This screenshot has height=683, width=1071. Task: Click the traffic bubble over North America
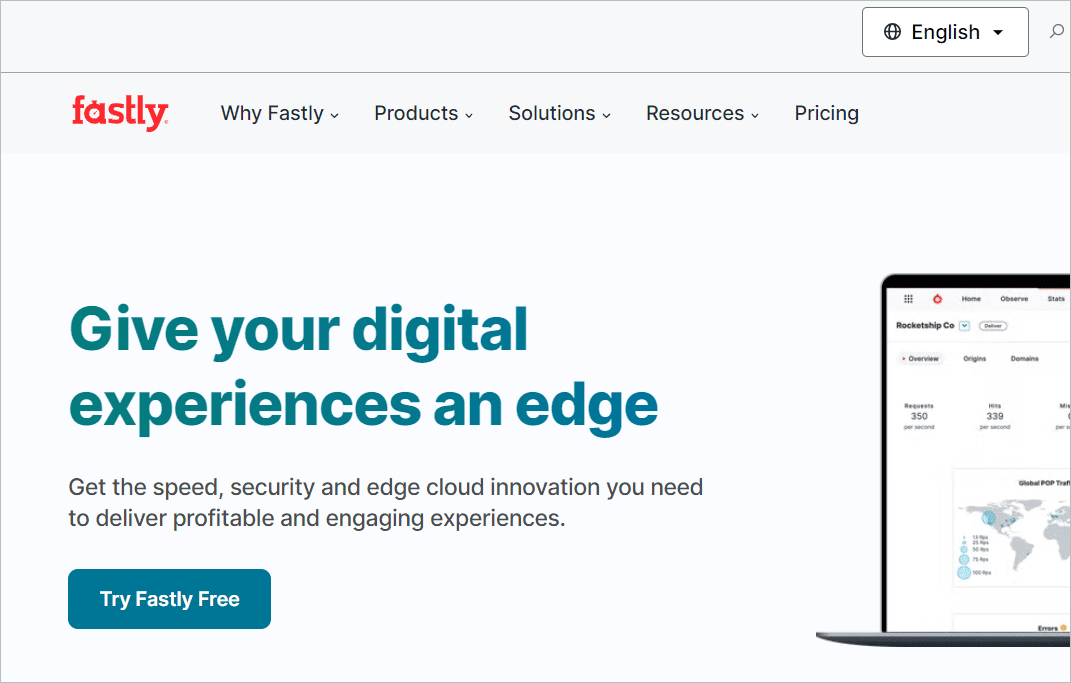click(988, 518)
